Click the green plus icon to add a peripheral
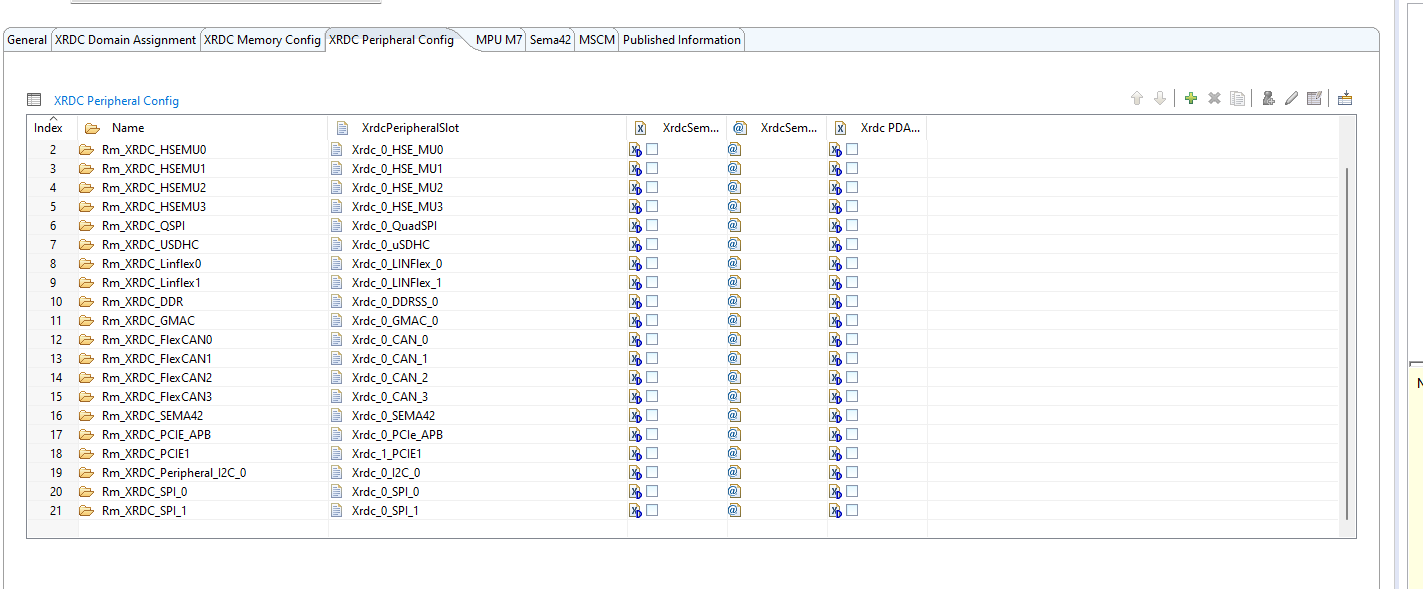 pyautogui.click(x=1191, y=98)
